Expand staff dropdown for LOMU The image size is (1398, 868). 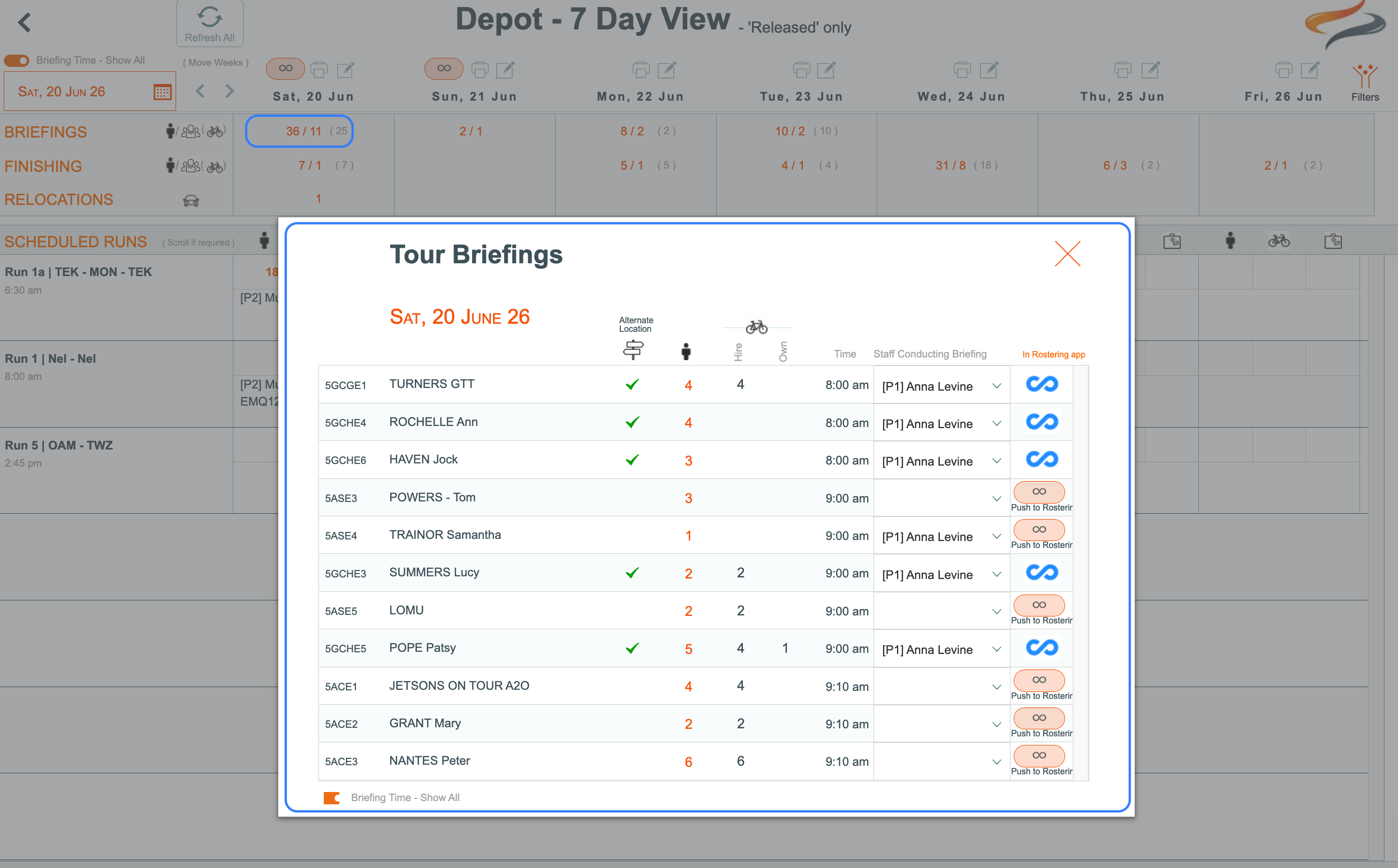pyautogui.click(x=996, y=611)
